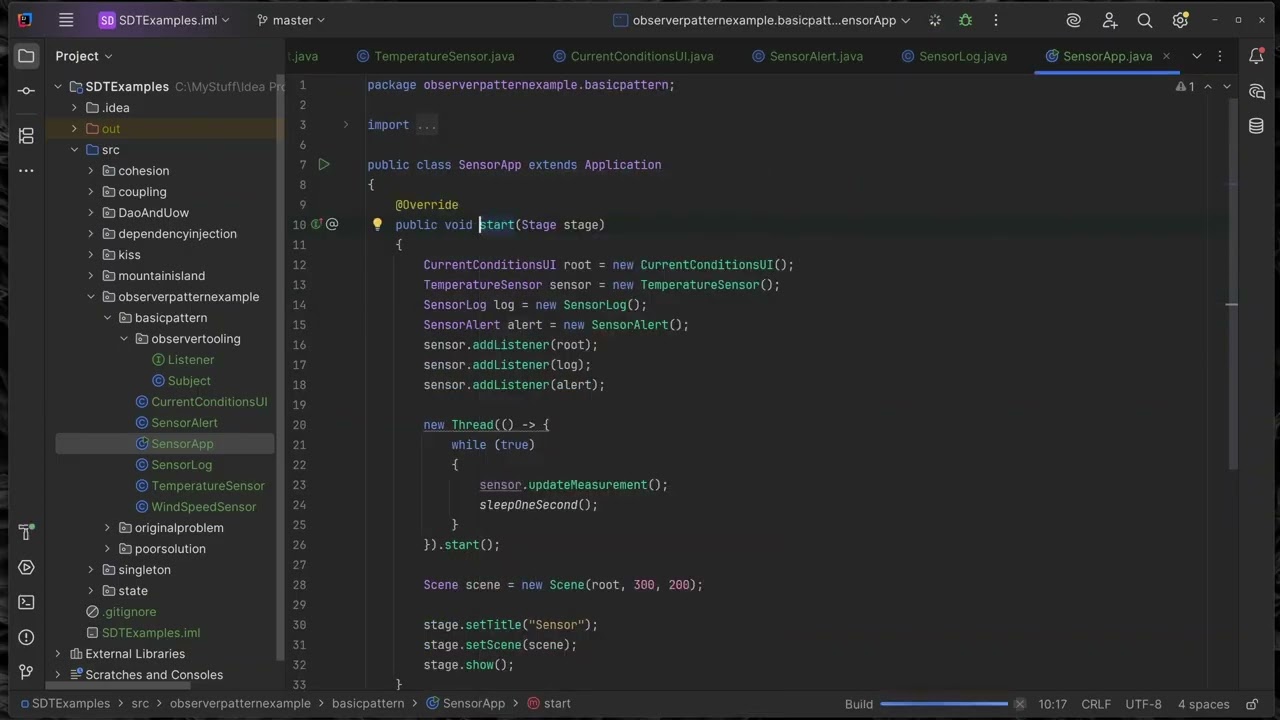This screenshot has width=1280, height=720.
Task: Click the run gutter icon on line 7
Action: (x=324, y=165)
